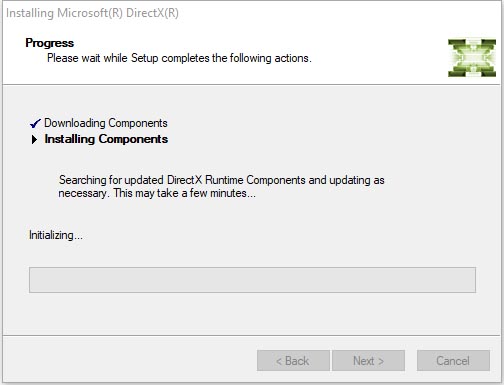This screenshot has width=504, height=385.
Task: Click the grayed-out Back button
Action: coord(293,360)
